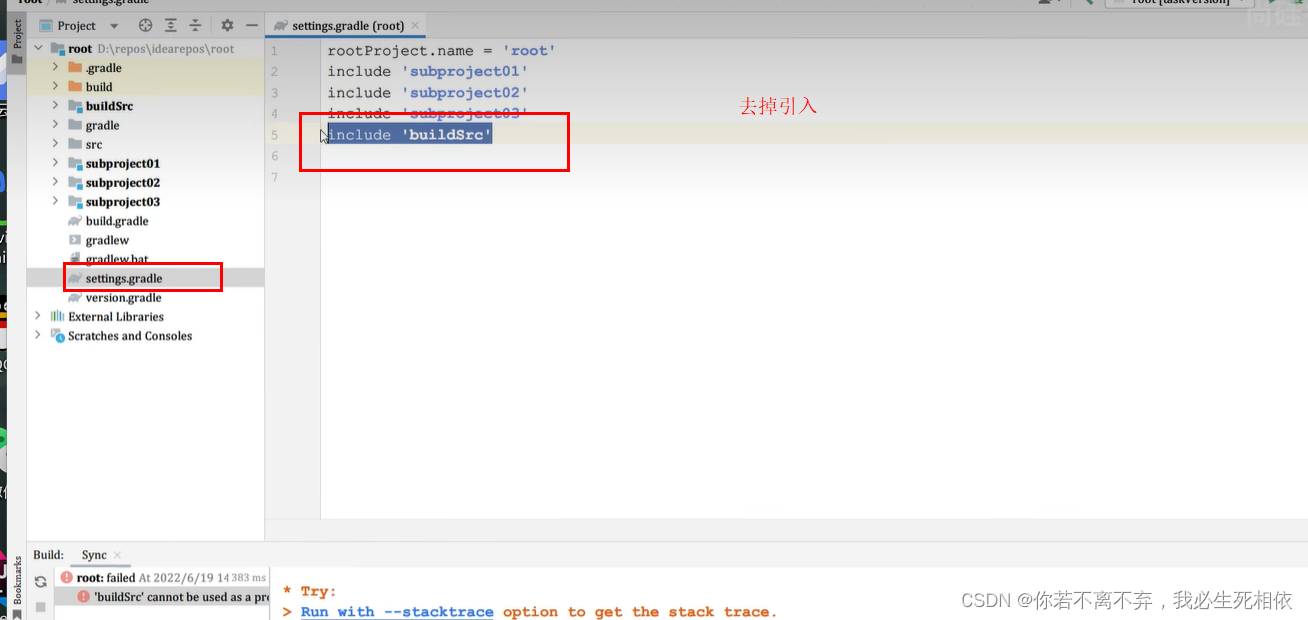The width and height of the screenshot is (1308, 620).
Task: Close the settings.gradle (root) tab
Action: pyautogui.click(x=415, y=25)
